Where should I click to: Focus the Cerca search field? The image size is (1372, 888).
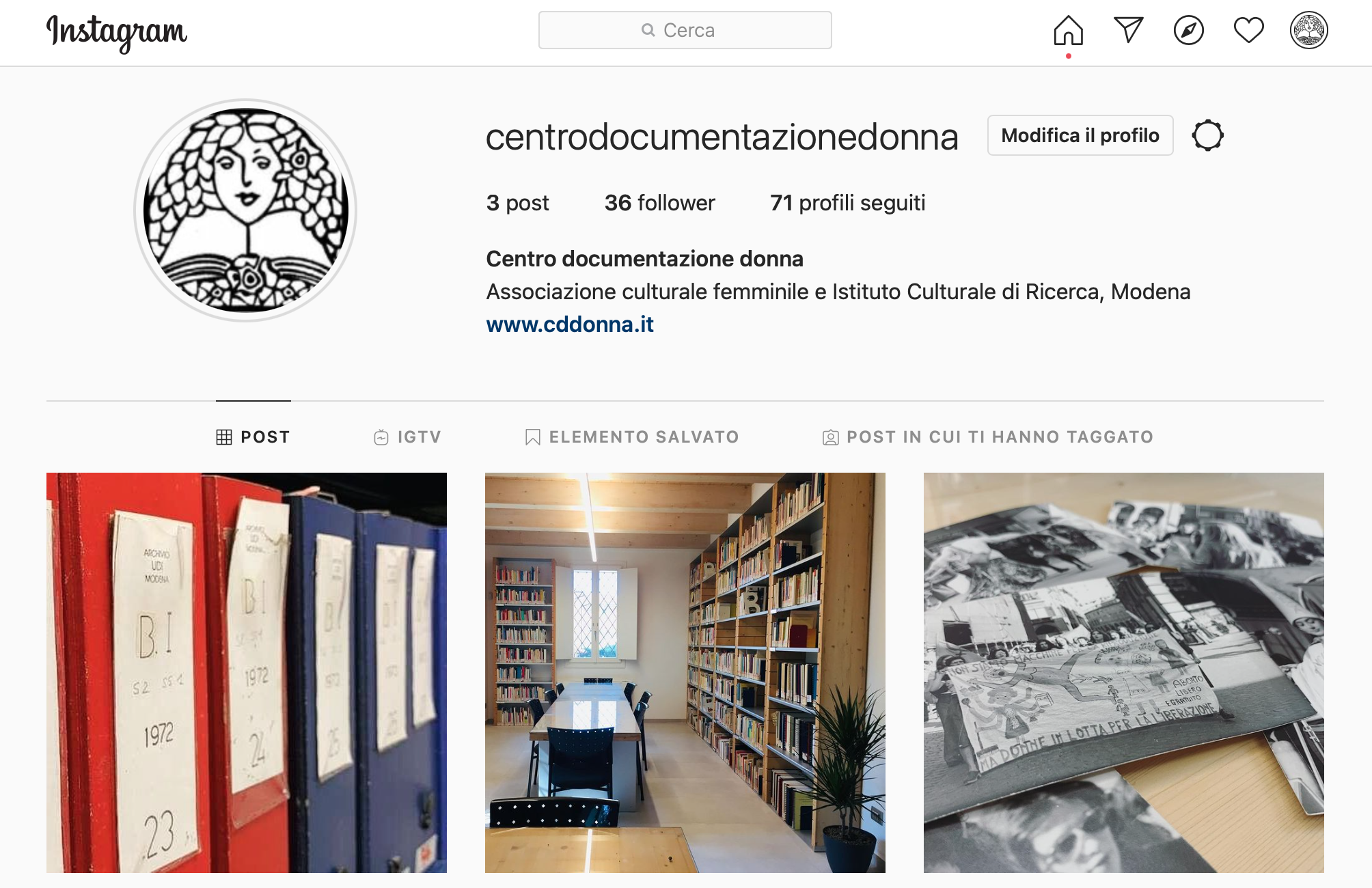(685, 30)
